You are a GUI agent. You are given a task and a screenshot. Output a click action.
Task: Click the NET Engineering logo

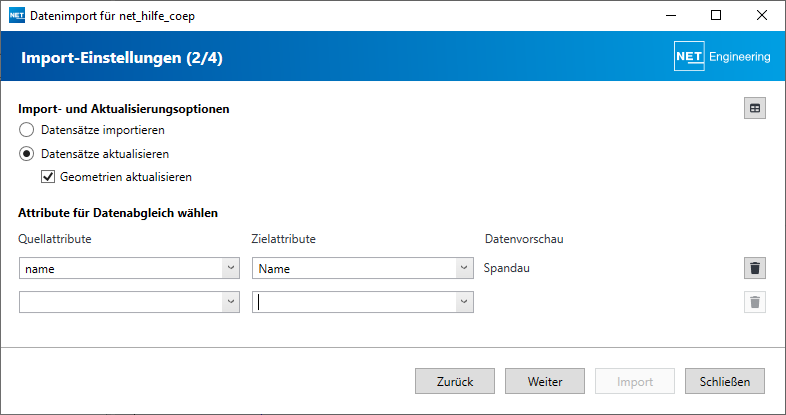[722, 56]
